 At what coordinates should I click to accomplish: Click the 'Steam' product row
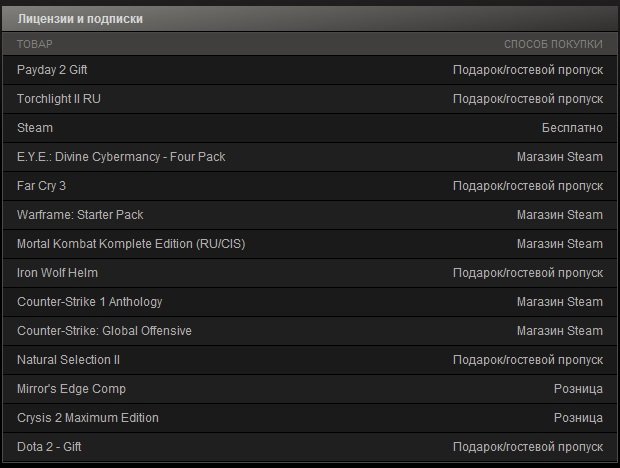click(310, 128)
